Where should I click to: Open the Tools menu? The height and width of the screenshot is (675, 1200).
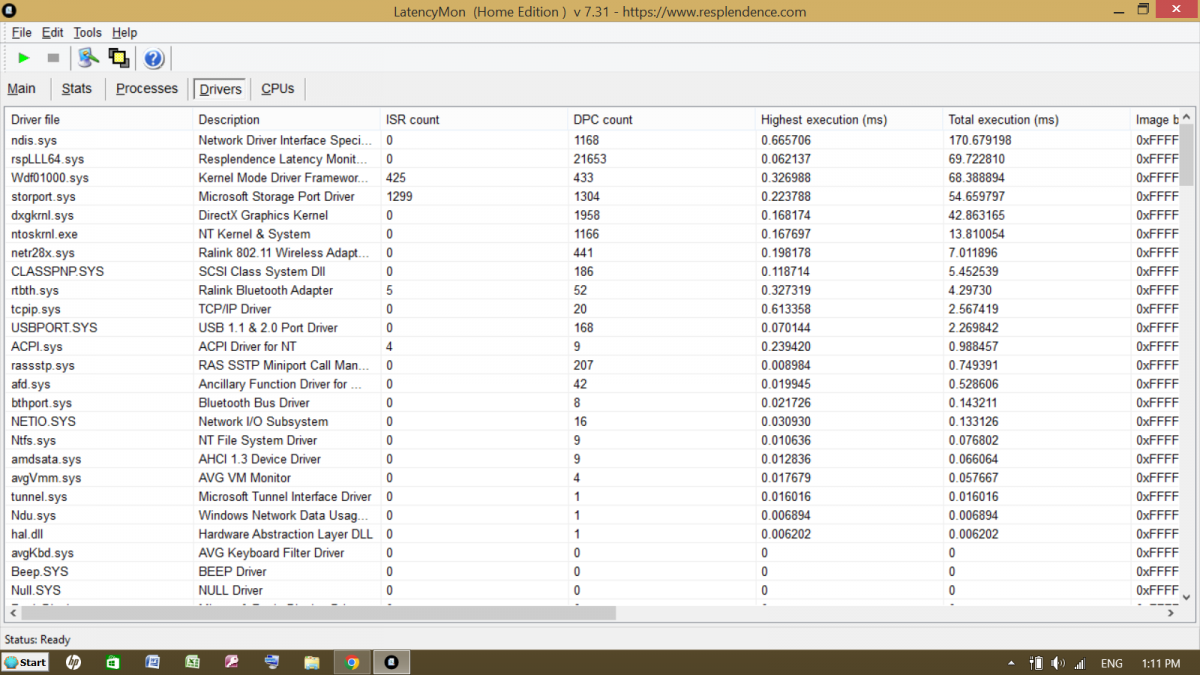click(x=88, y=33)
